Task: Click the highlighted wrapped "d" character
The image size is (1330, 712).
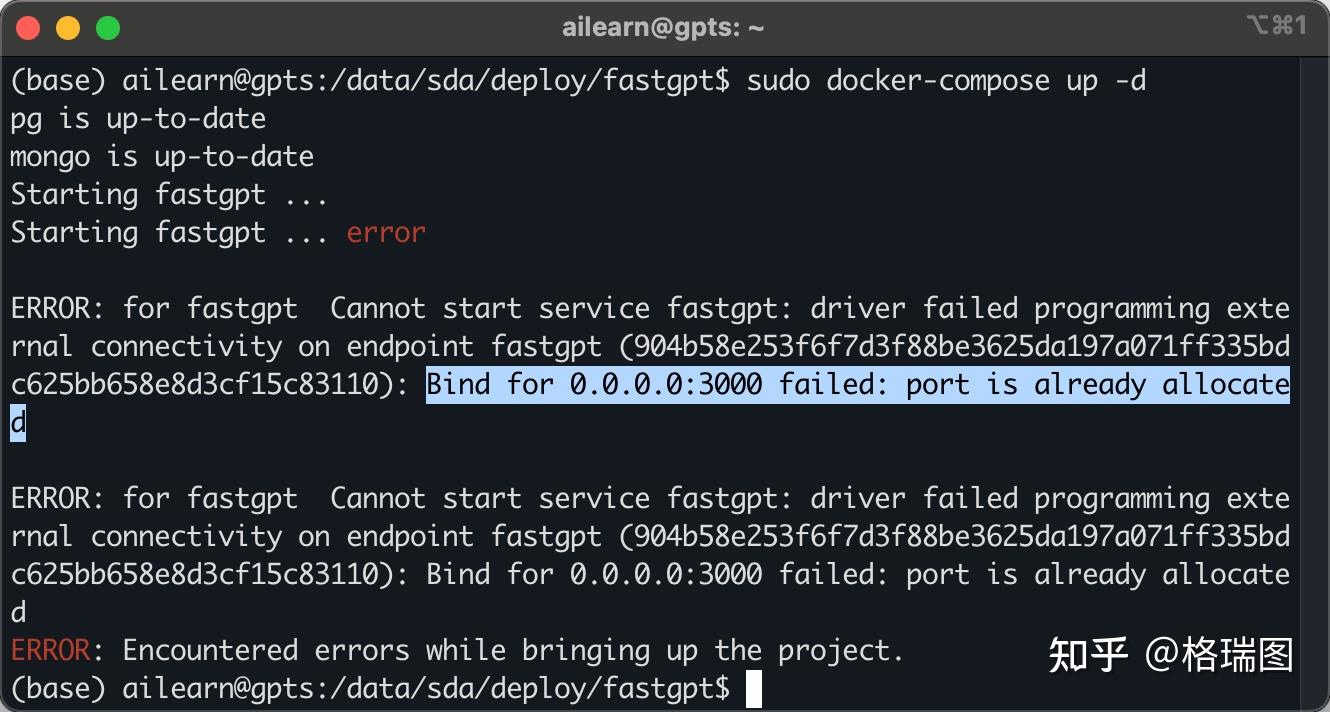Action: pos(18,423)
